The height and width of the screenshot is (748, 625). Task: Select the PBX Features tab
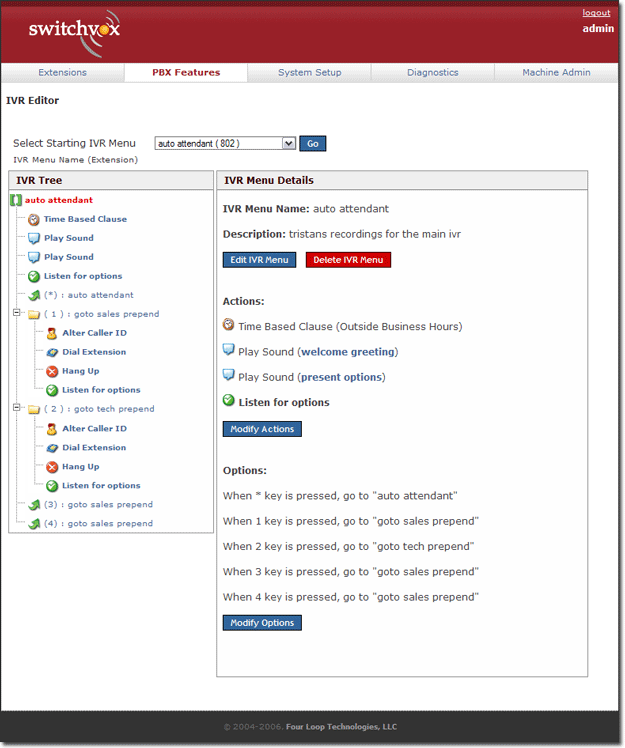pos(186,73)
